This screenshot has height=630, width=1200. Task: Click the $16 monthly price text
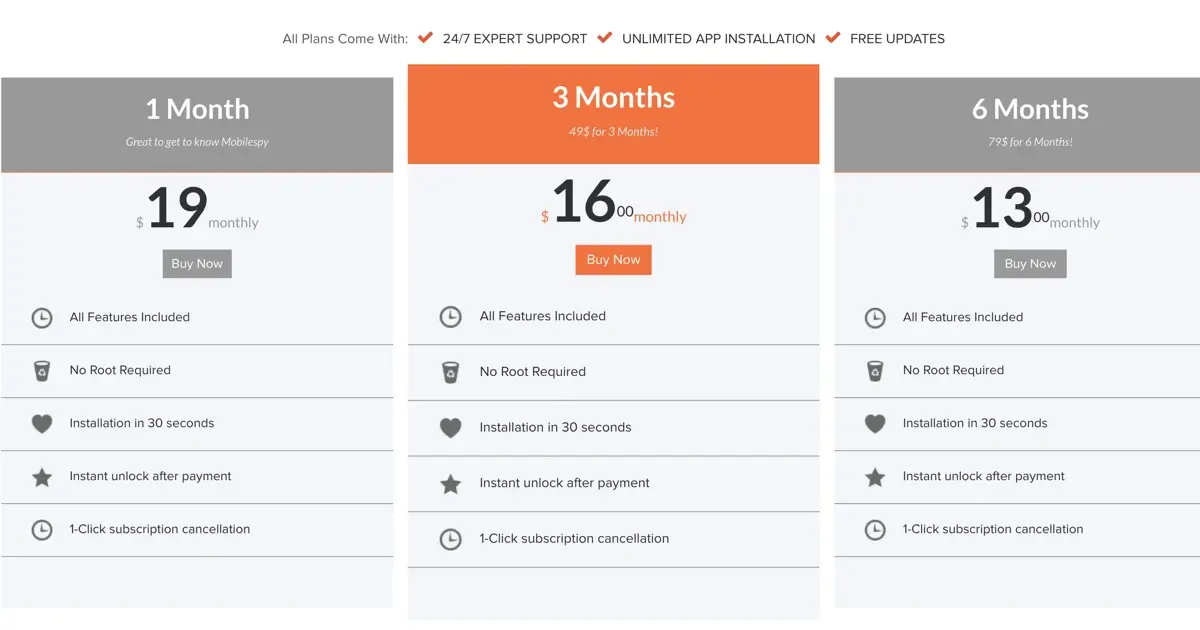click(613, 203)
